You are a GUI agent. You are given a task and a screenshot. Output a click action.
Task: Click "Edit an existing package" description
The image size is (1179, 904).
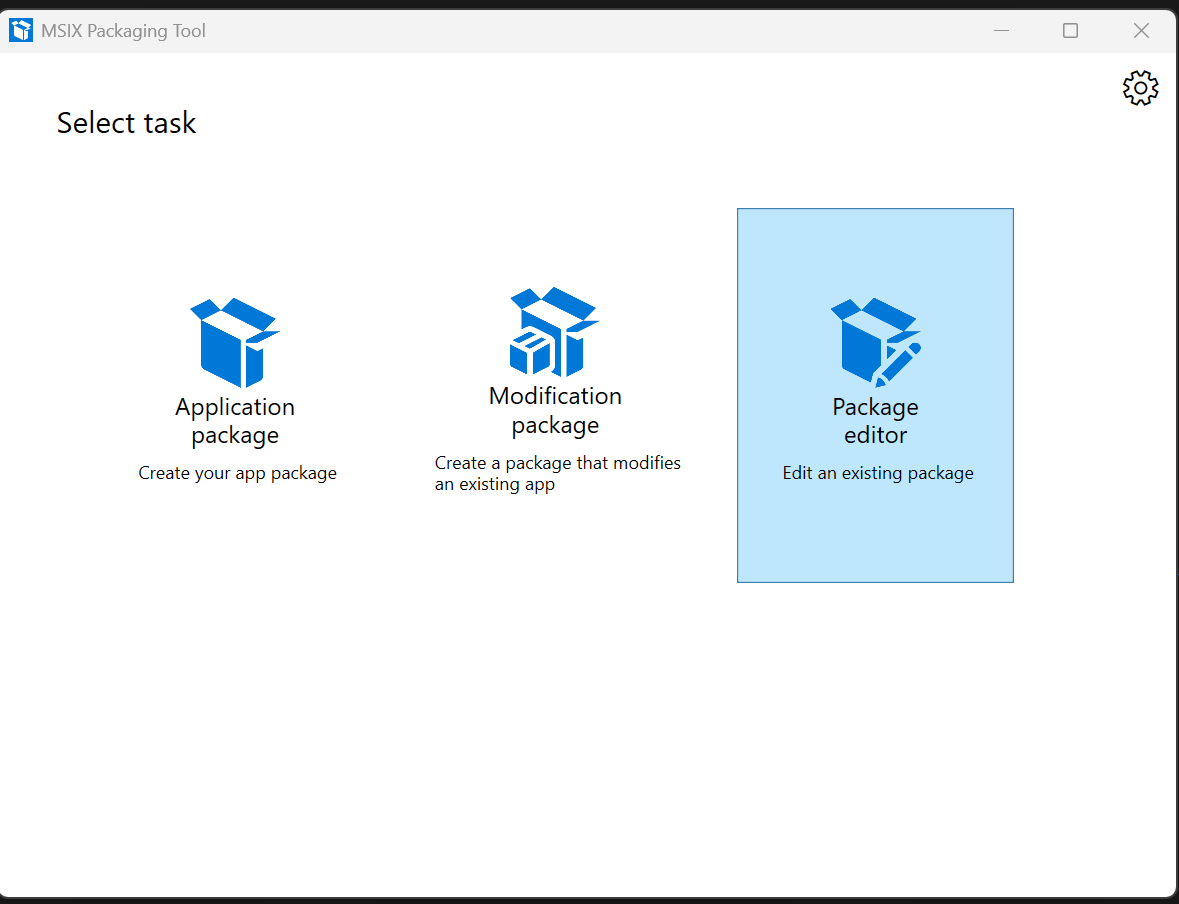point(877,473)
